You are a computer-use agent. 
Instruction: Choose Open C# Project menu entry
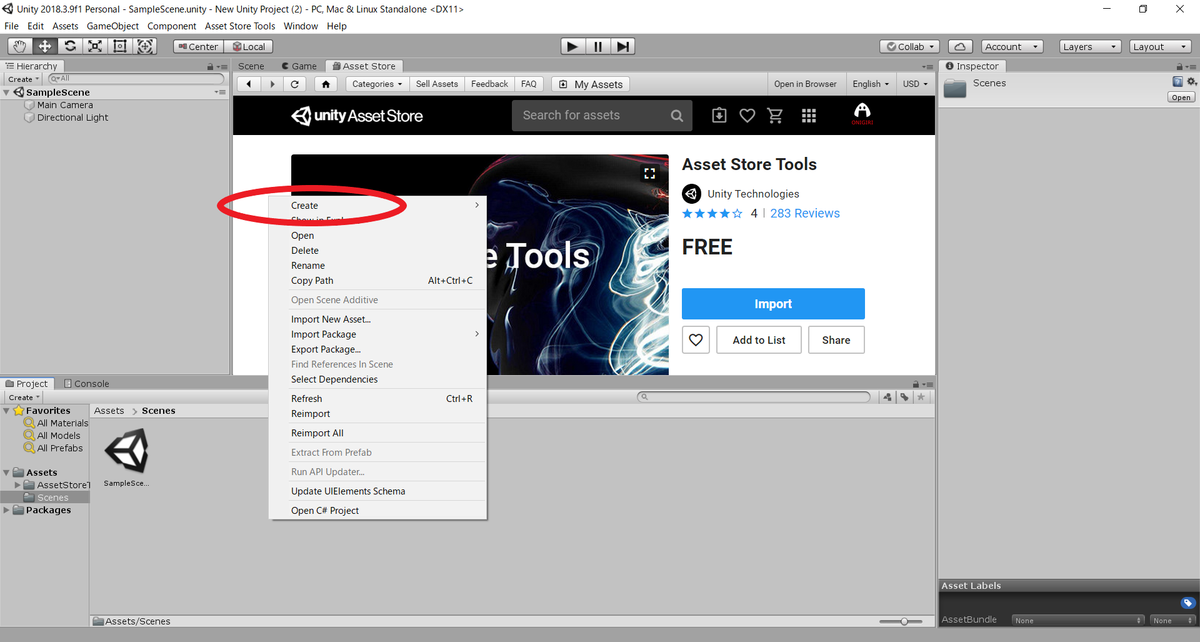(378, 510)
